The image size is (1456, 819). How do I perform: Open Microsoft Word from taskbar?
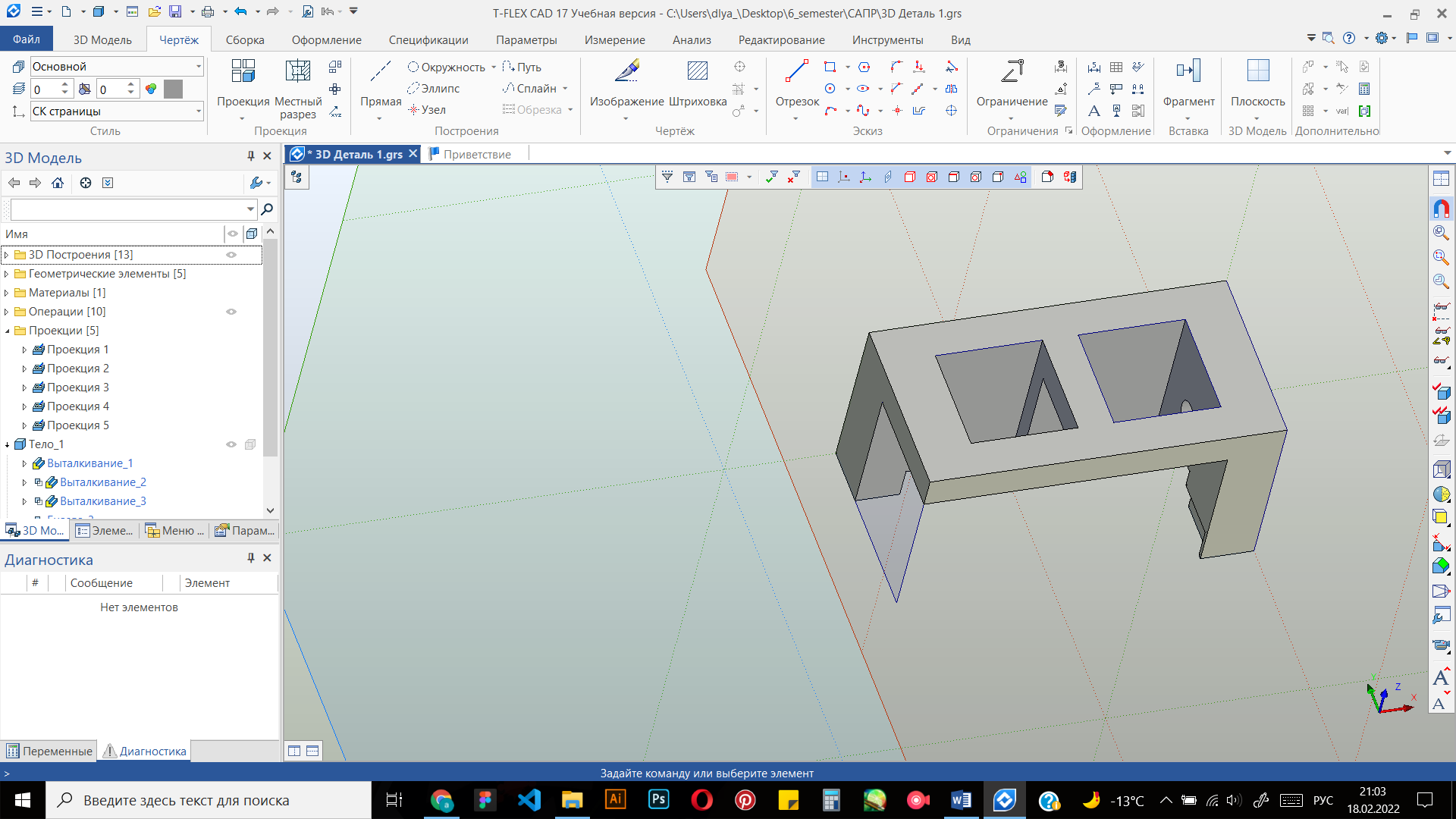(x=961, y=800)
